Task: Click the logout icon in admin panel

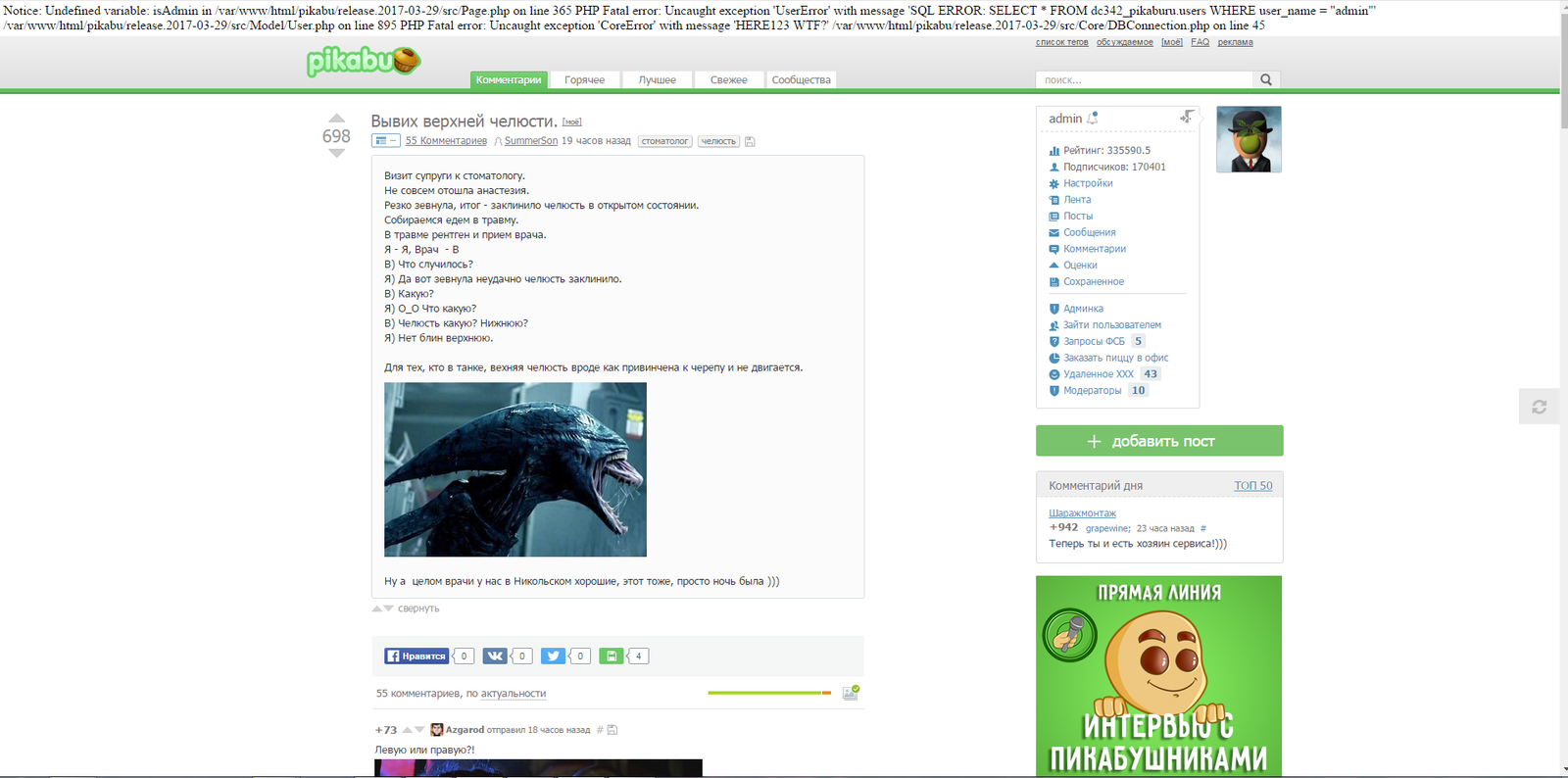Action: (x=1187, y=118)
